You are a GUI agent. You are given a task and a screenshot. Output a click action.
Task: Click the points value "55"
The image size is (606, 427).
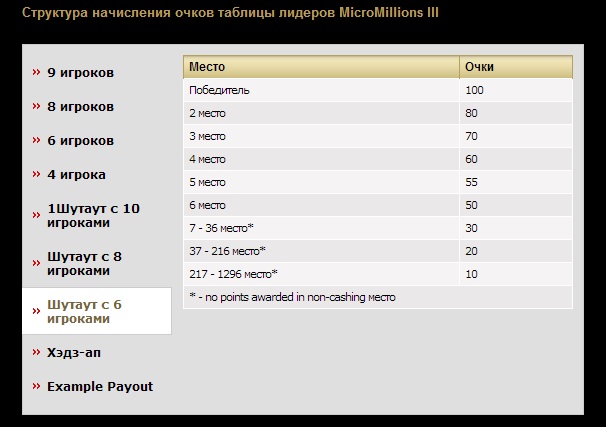471,182
